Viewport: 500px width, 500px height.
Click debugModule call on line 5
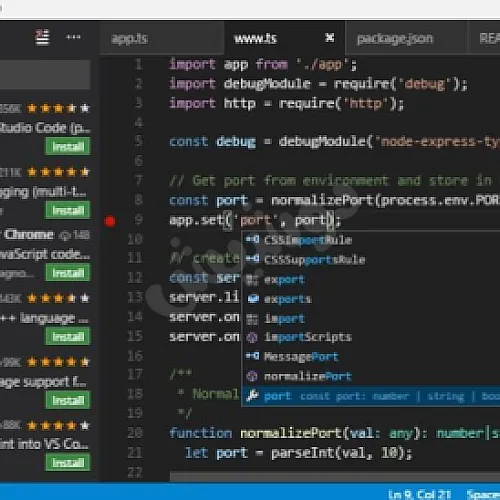(322, 142)
